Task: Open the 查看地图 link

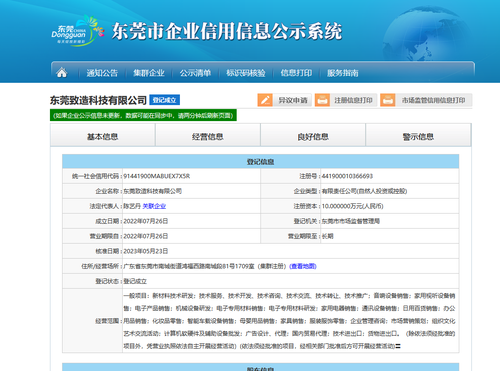Action: [303, 266]
